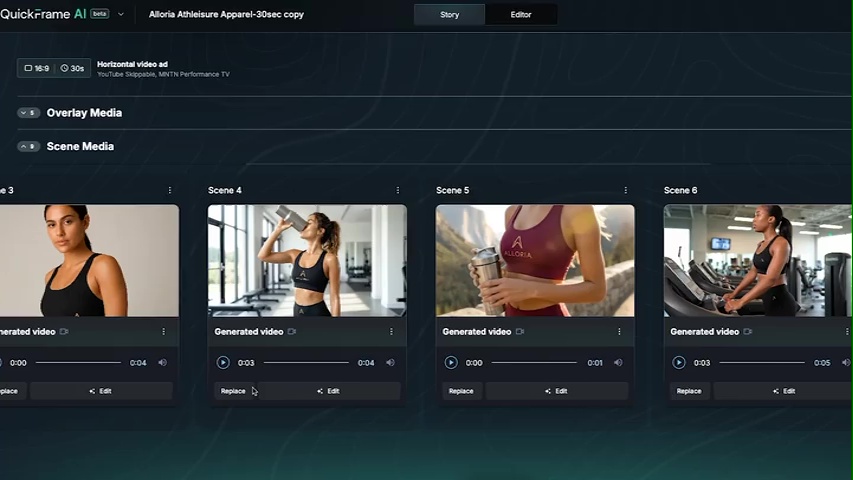Click Edit button under Scene 5
This screenshot has width=853, height=480.
click(556, 391)
